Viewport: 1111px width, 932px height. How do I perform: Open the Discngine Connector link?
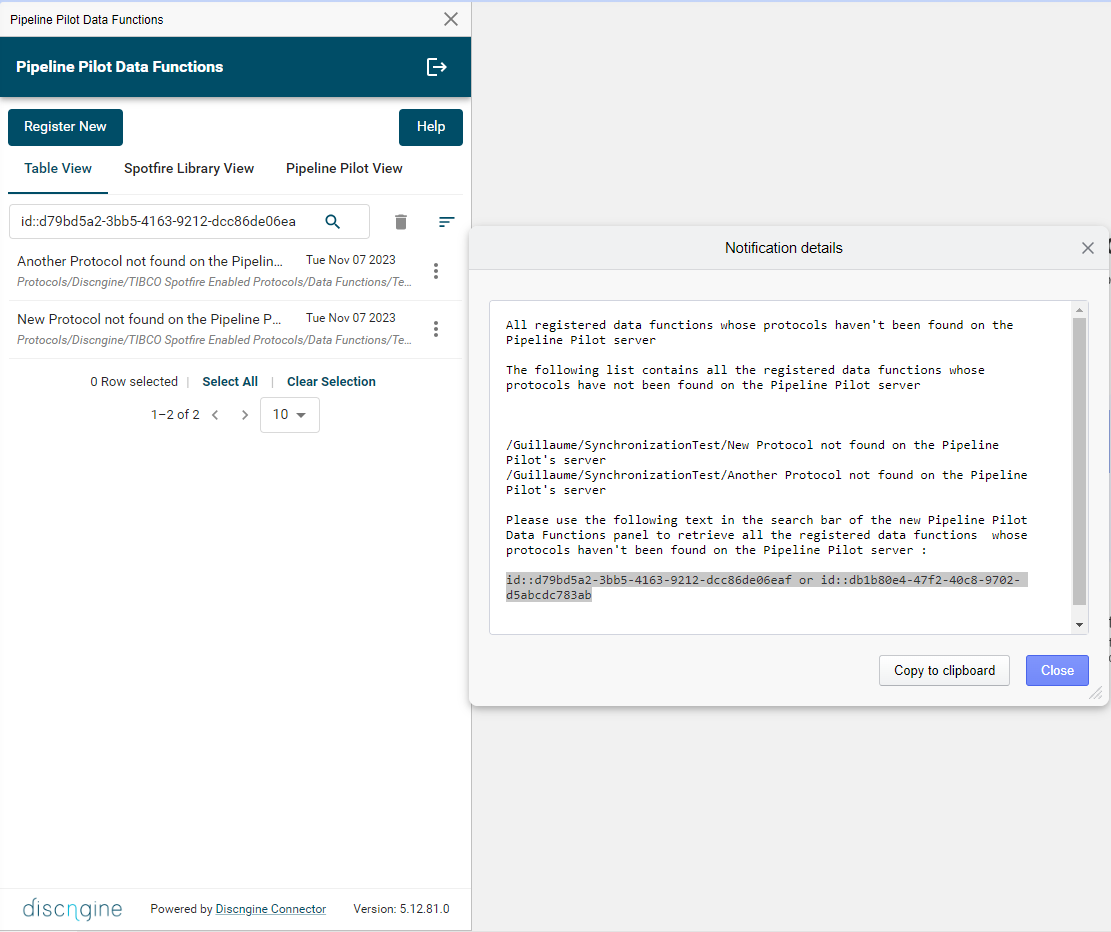[271, 909]
